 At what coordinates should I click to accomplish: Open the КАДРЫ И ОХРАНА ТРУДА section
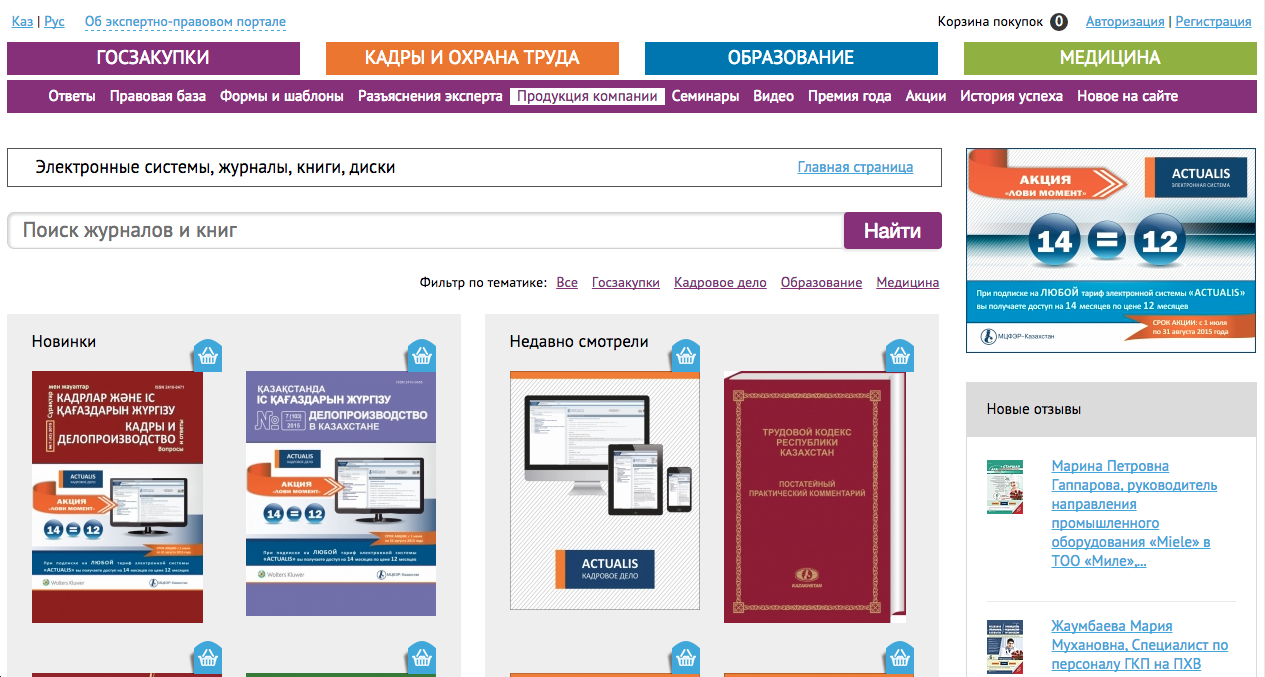[472, 58]
